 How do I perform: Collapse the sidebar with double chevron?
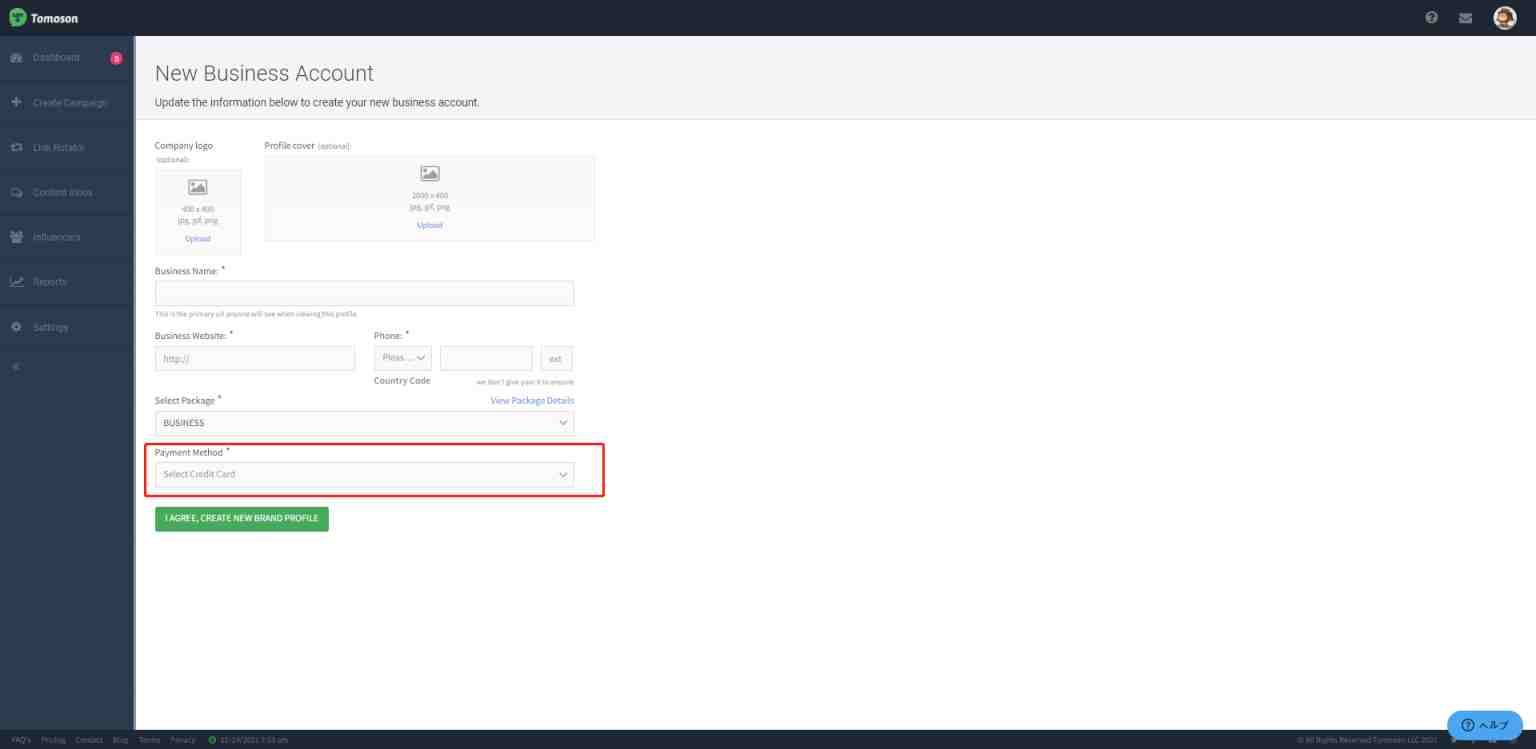(x=16, y=367)
